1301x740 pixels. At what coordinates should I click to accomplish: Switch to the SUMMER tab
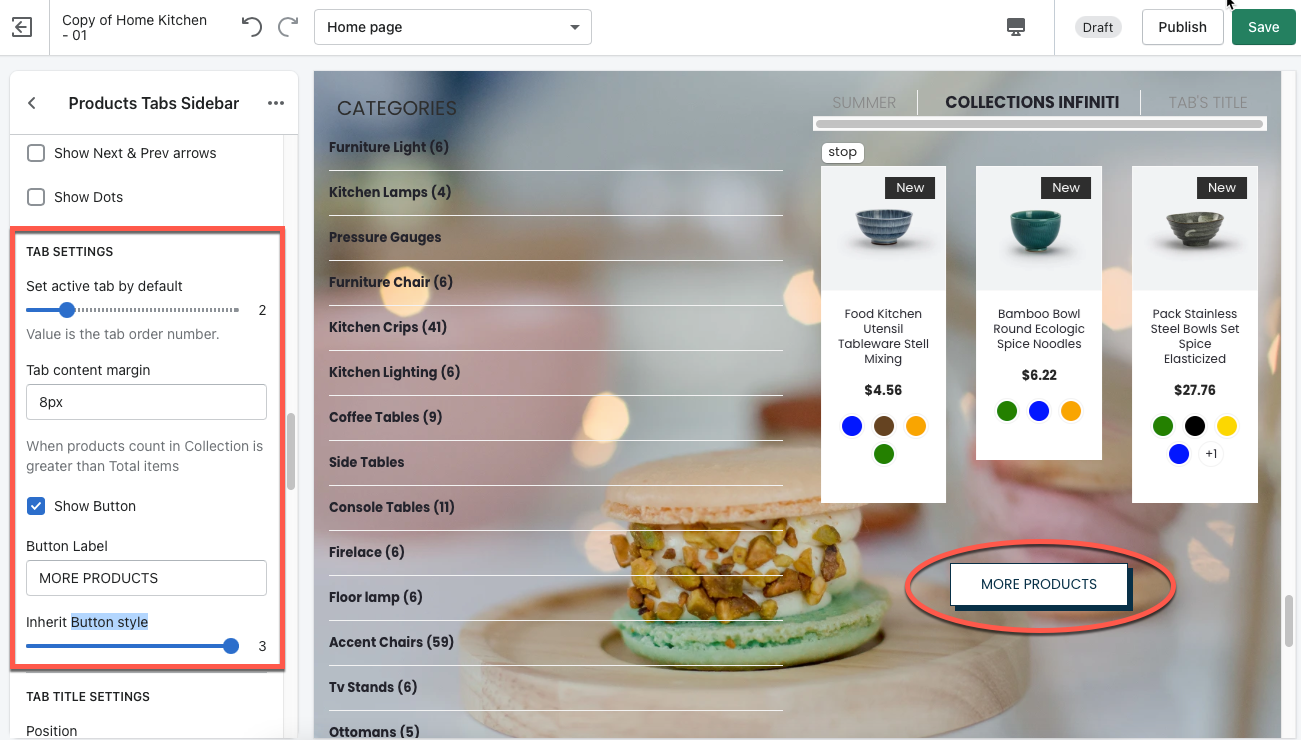(x=864, y=102)
